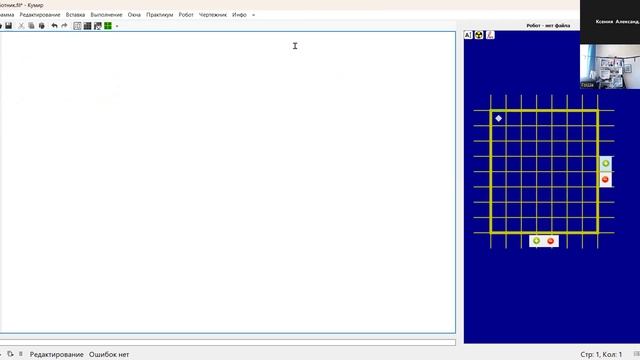Click the status bar arrow icon at left
Image resolution: width=640 pixels, height=360 pixels.
[10, 354]
